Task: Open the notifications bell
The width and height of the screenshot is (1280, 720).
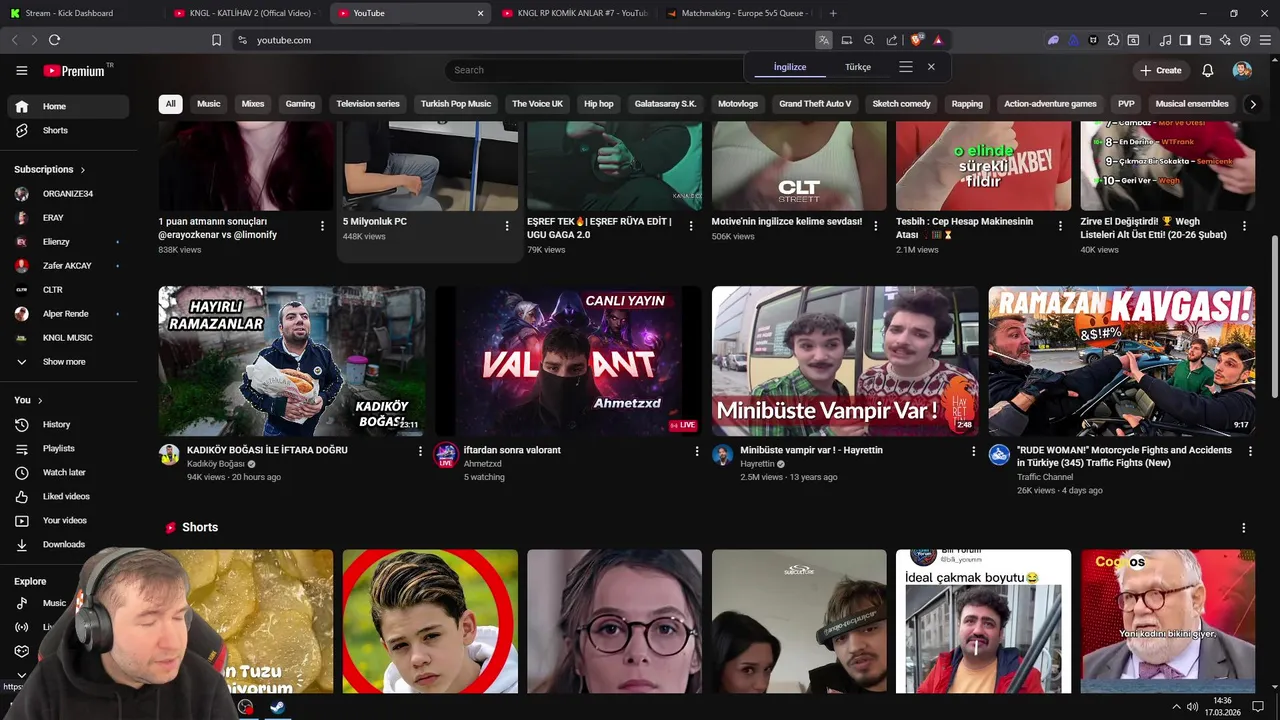Action: pos(1208,70)
